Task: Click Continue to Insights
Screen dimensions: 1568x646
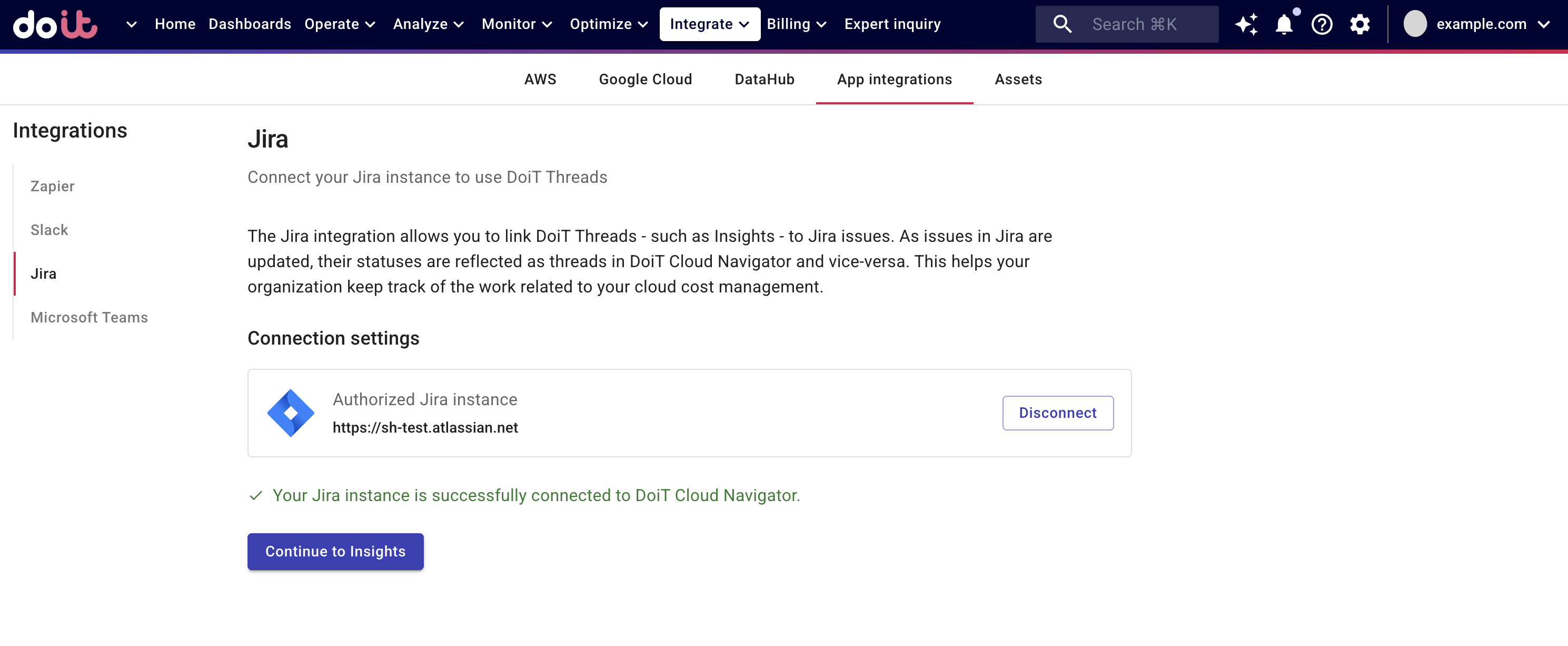Action: click(335, 551)
